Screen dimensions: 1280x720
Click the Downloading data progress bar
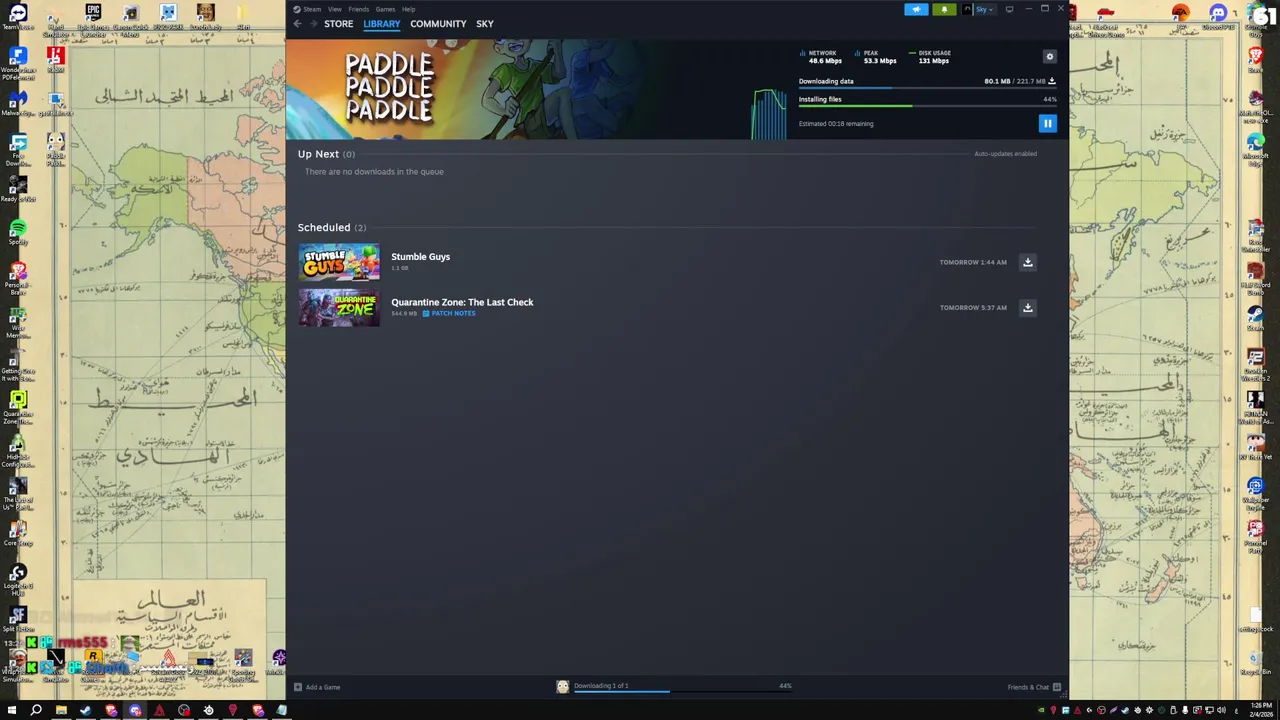click(927, 89)
